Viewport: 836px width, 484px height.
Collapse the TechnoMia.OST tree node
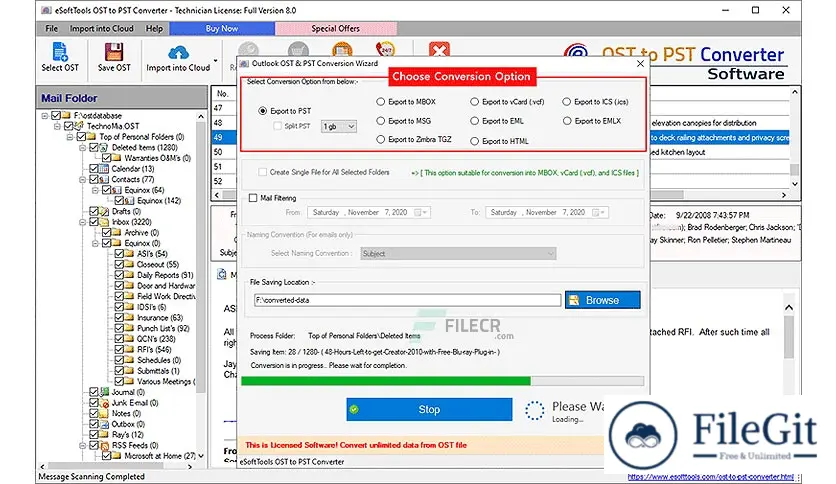pyautogui.click(x=57, y=126)
